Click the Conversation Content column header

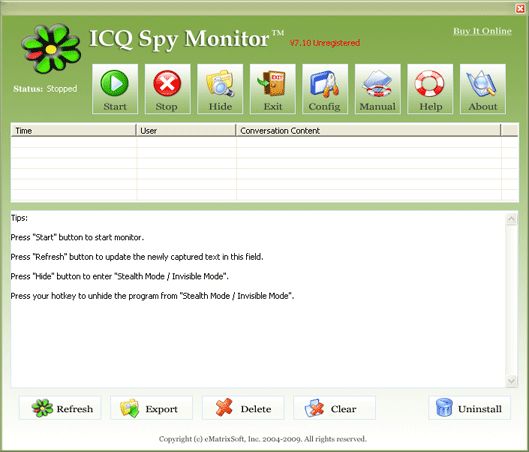point(368,130)
